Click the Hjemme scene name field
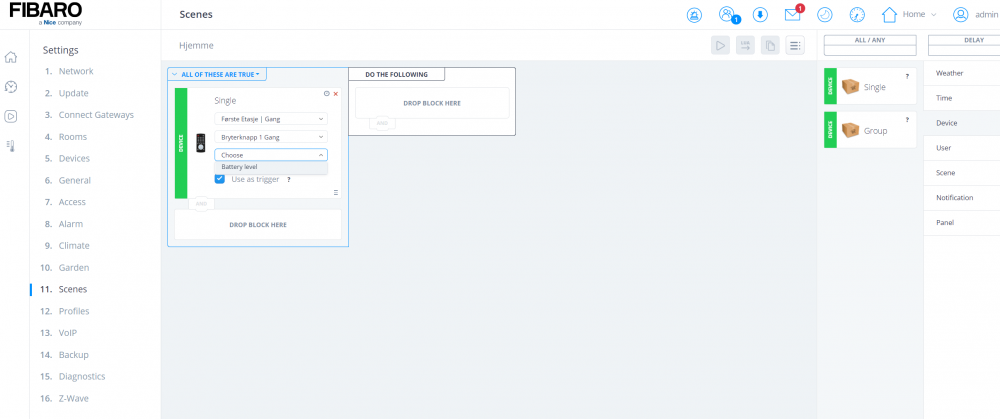This screenshot has height=419, width=1000. click(x=196, y=45)
